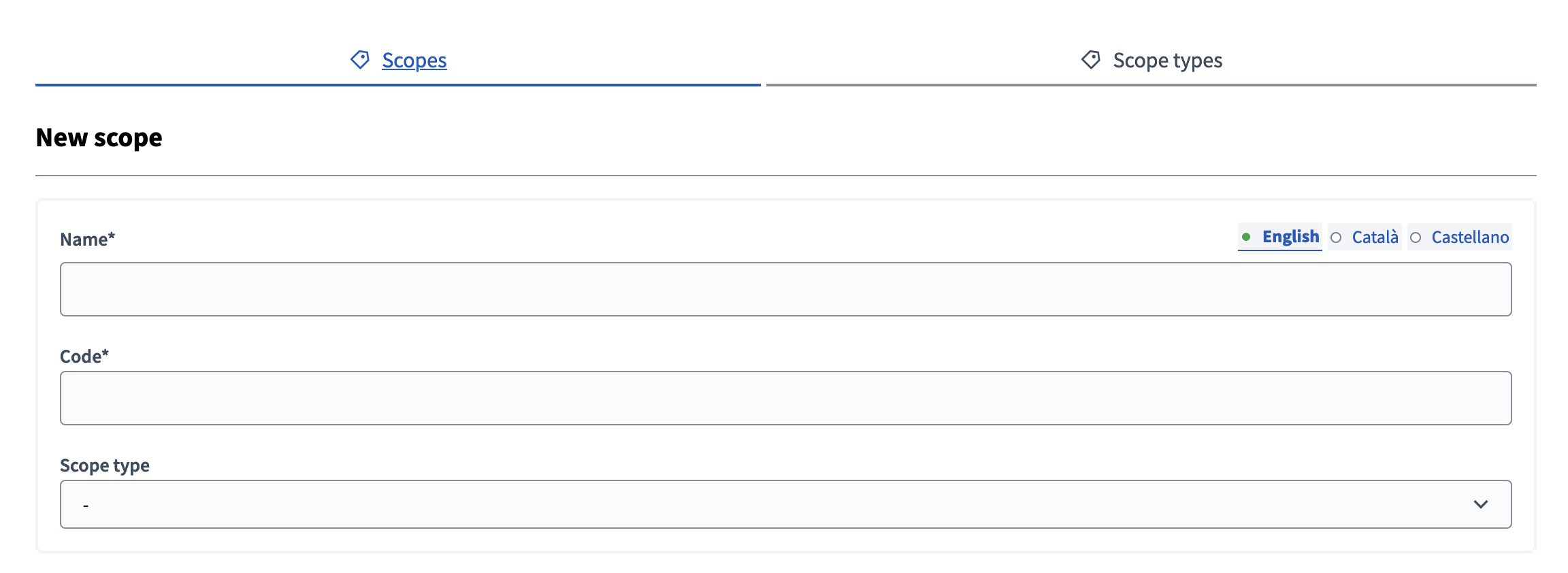1568x573 pixels.
Task: Click the gray underline below Scope types
Action: (1151, 85)
